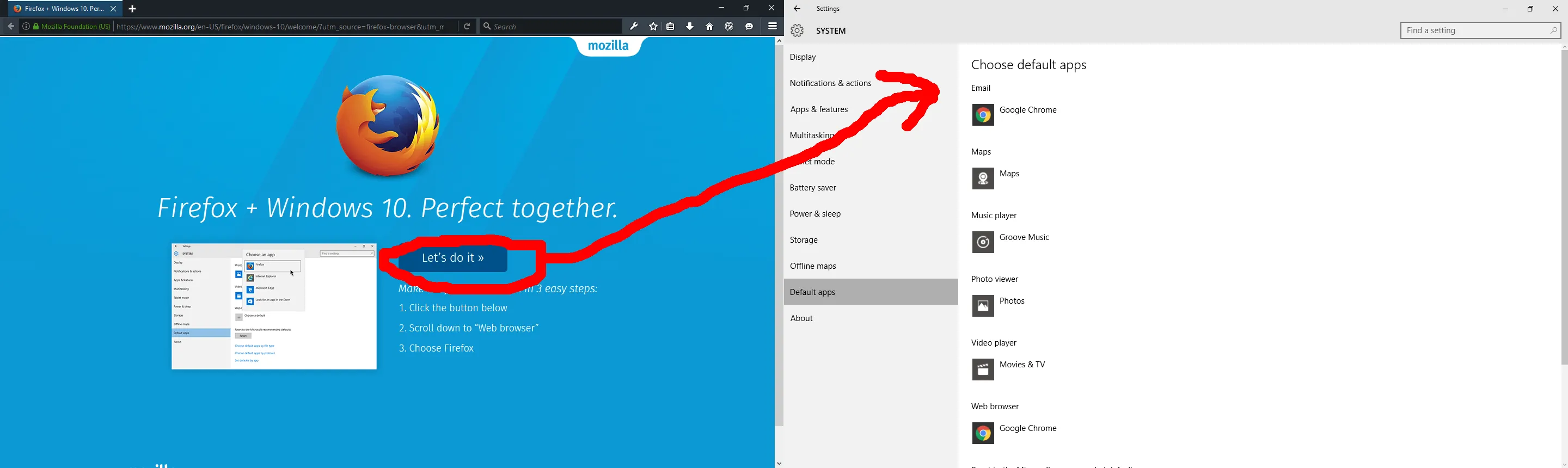Click the Mozilla Foundation (US) identity label
1568x468 pixels.
click(76, 27)
